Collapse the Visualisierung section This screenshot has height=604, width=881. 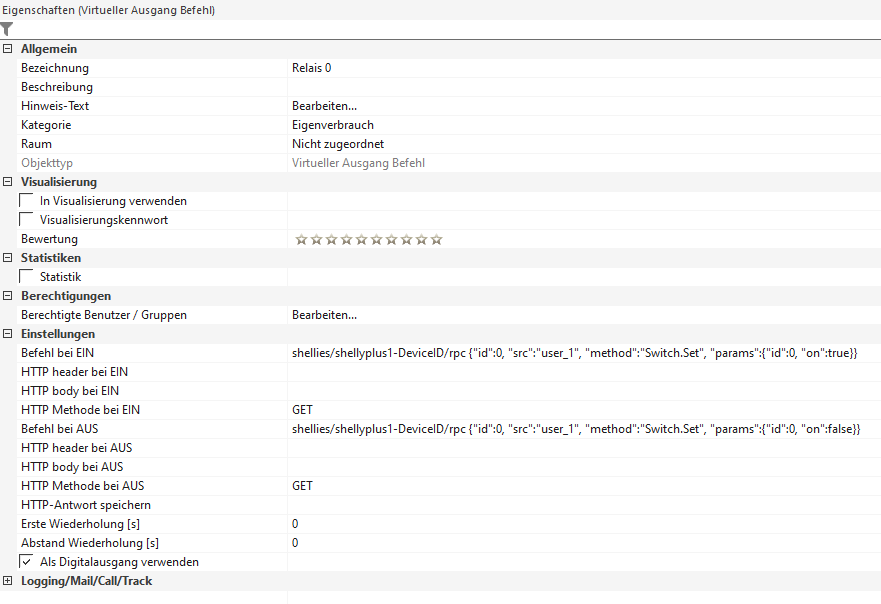coord(8,182)
